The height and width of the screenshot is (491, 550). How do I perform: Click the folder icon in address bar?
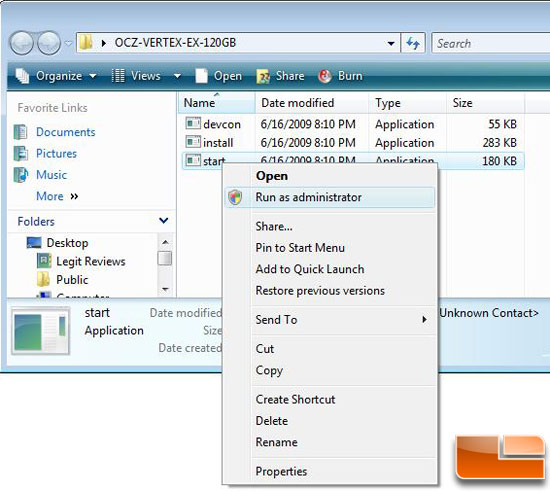click(x=86, y=43)
